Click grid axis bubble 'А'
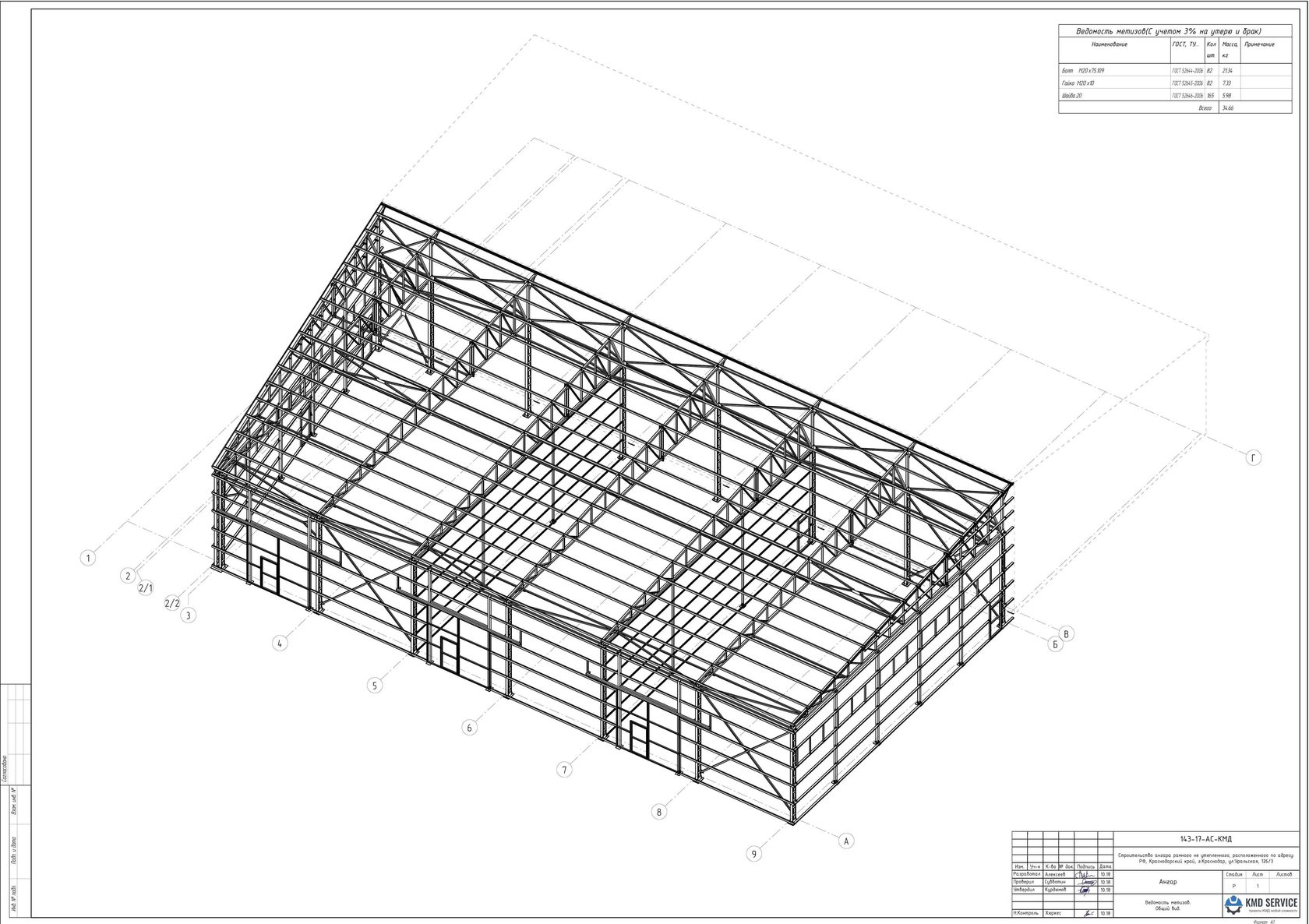The height and width of the screenshot is (924, 1309). [x=846, y=841]
